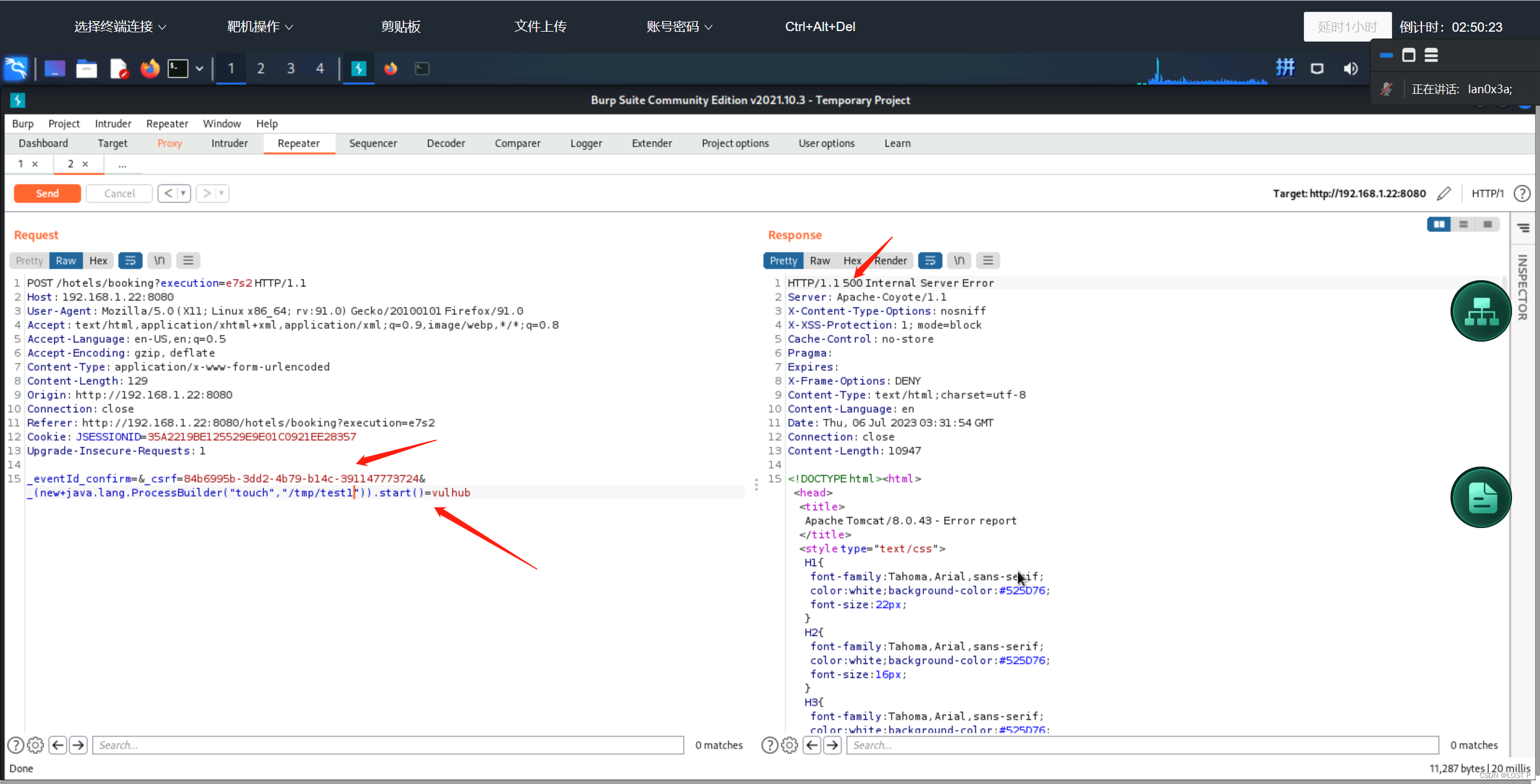Open the Window menu
The image size is (1540, 784).
[x=222, y=124]
